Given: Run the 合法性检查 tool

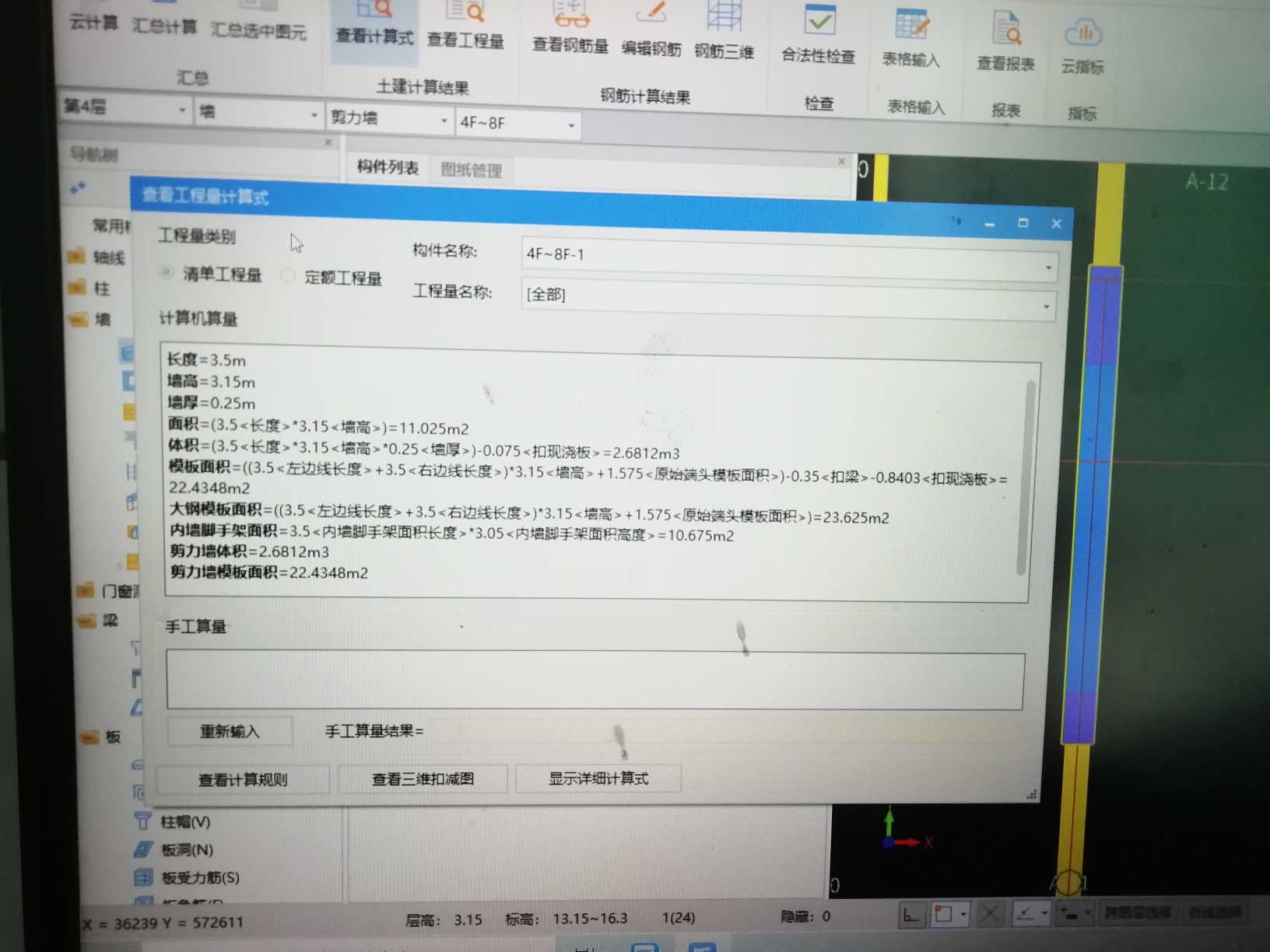Looking at the screenshot, I should [818, 37].
